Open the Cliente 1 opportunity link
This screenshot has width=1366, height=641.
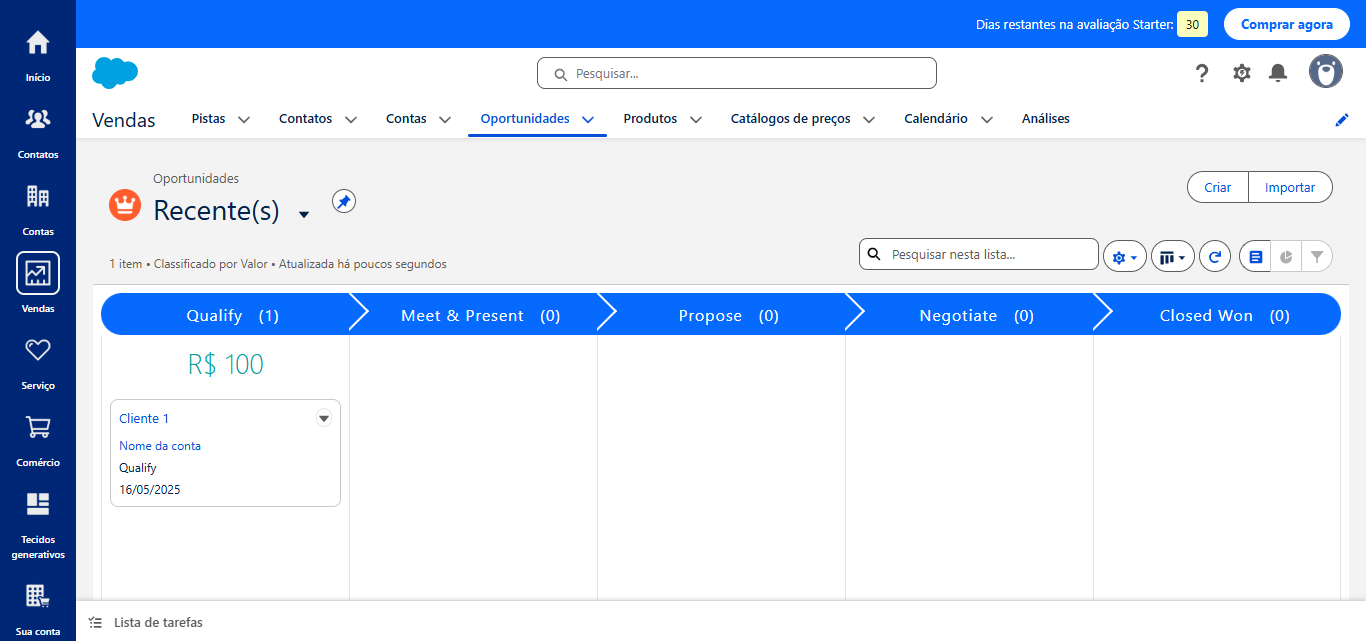(x=143, y=418)
